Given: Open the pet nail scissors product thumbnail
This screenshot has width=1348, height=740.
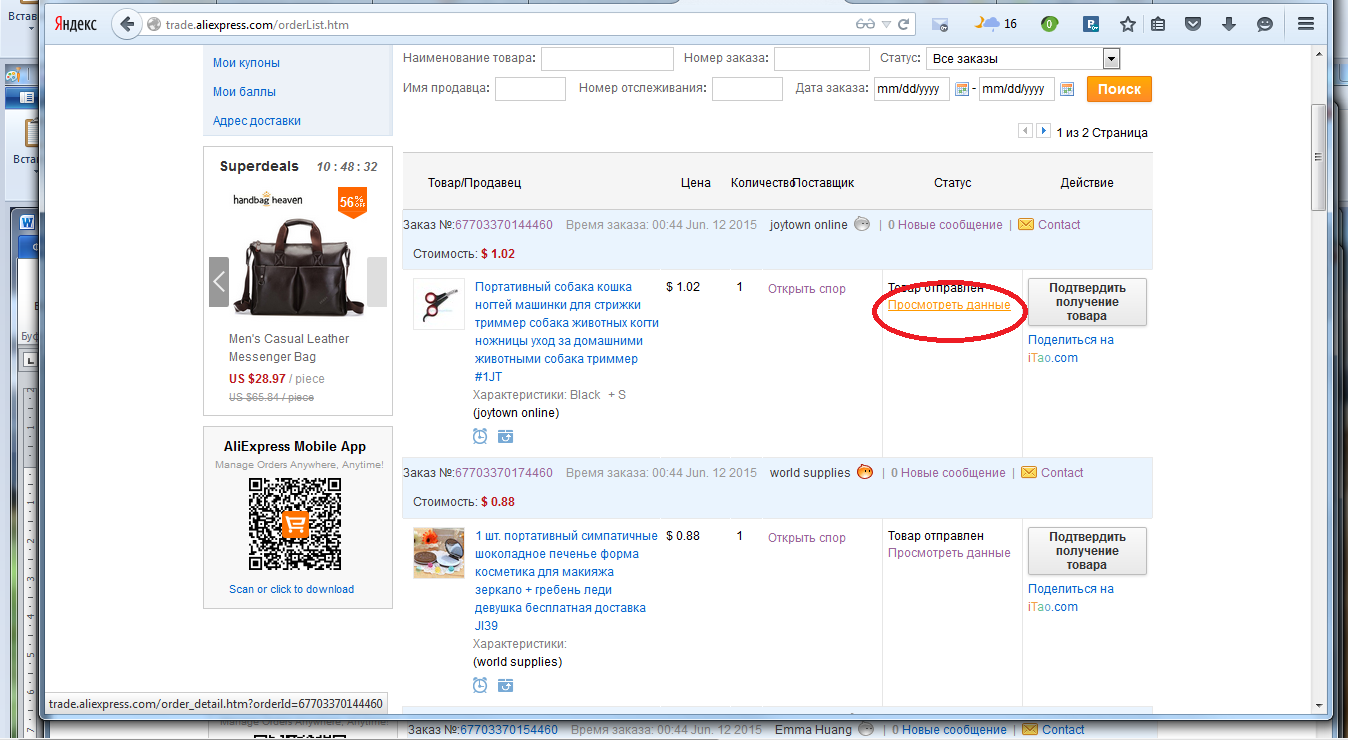Looking at the screenshot, I should click(439, 304).
